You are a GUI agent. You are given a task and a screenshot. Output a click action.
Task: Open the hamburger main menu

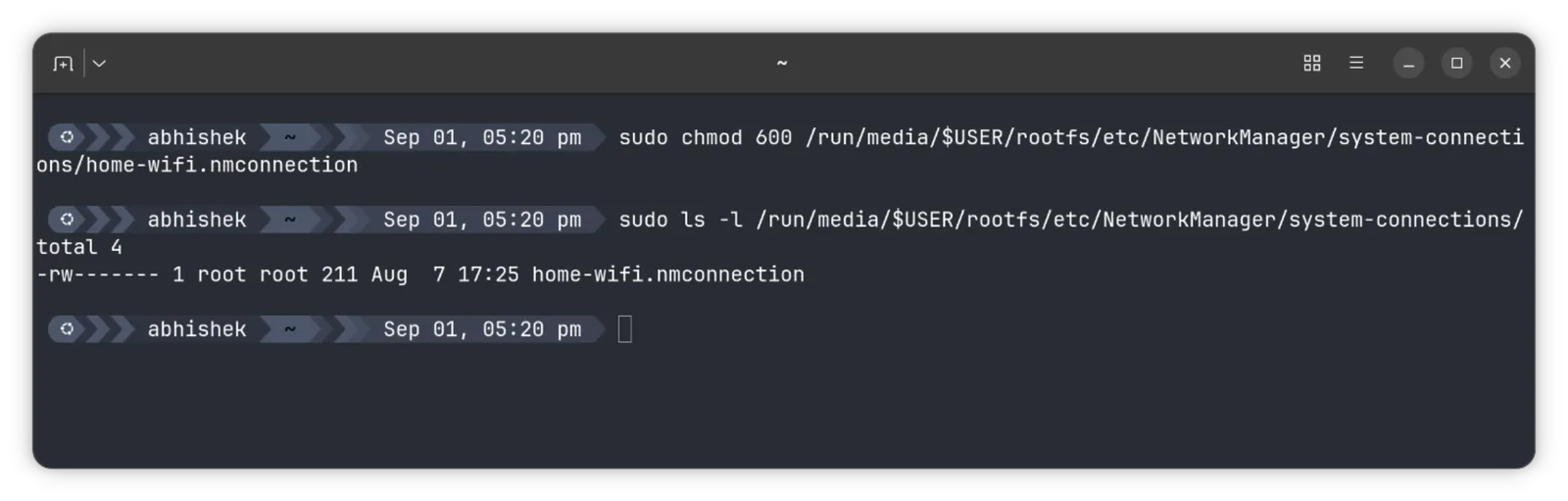pos(1356,63)
